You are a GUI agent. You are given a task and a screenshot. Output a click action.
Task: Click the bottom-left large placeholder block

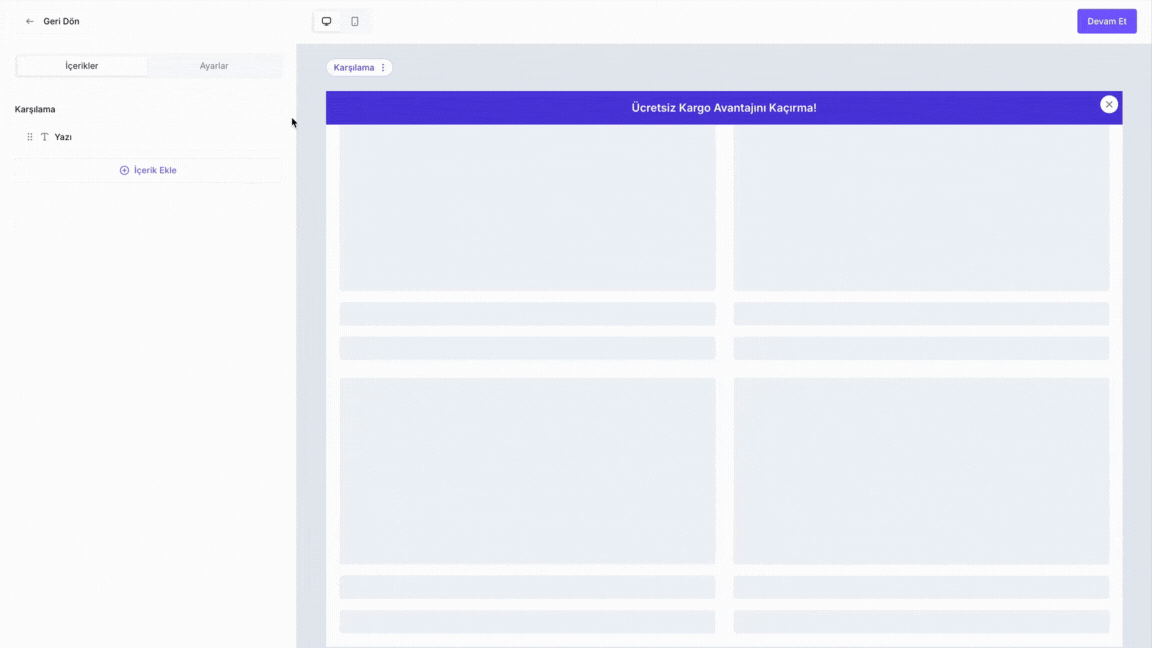(527, 470)
